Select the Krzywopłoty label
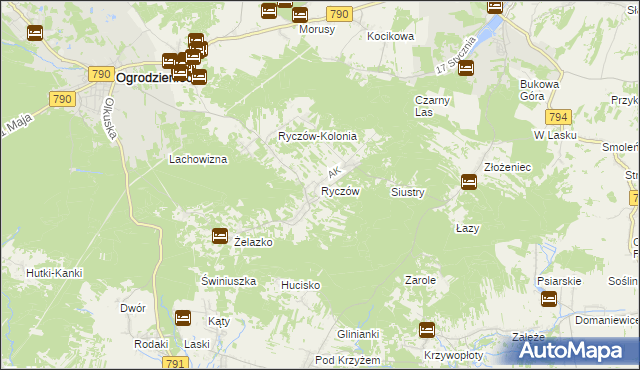 (453, 355)
